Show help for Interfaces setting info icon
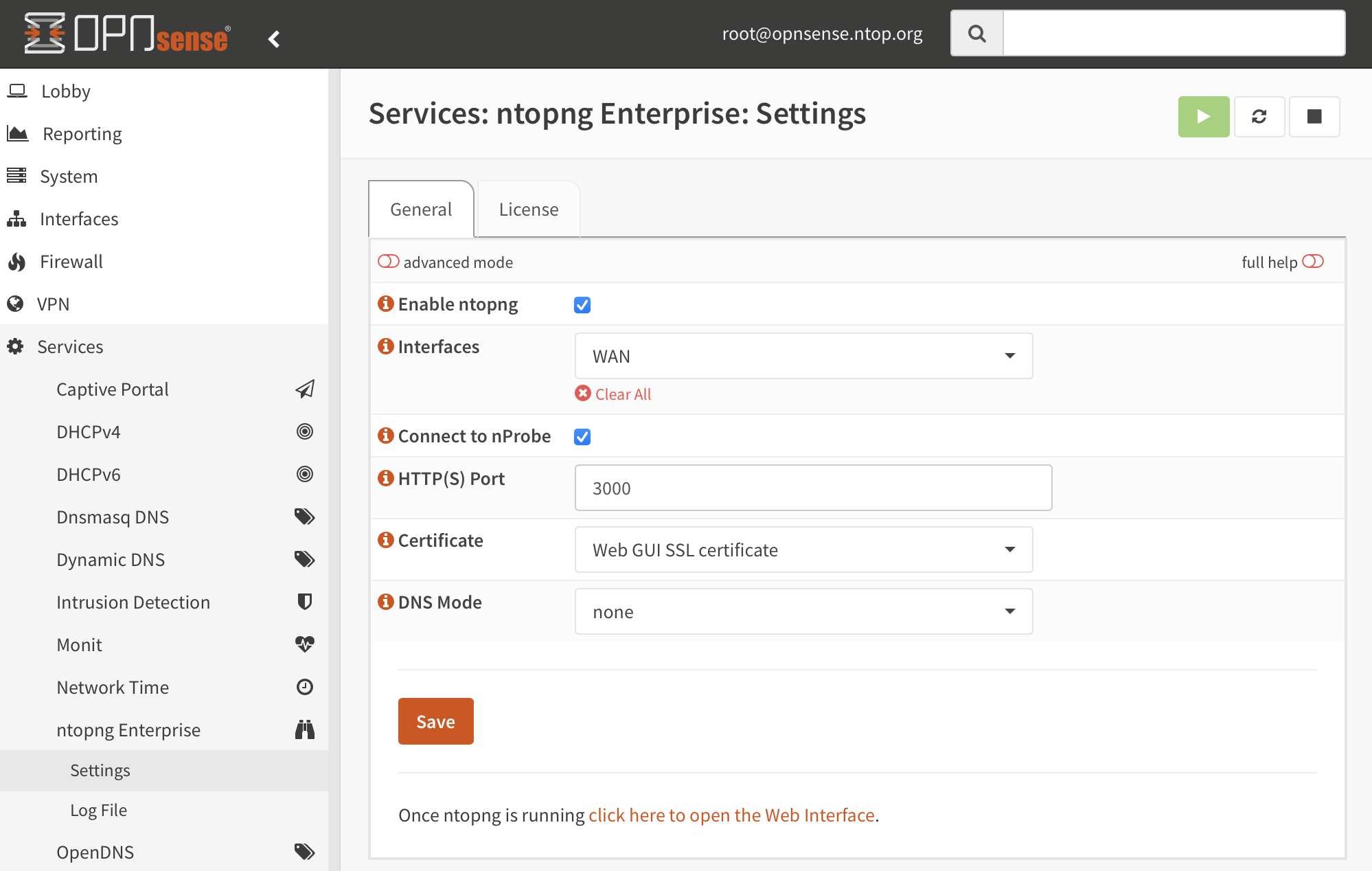1372x871 pixels. [386, 346]
